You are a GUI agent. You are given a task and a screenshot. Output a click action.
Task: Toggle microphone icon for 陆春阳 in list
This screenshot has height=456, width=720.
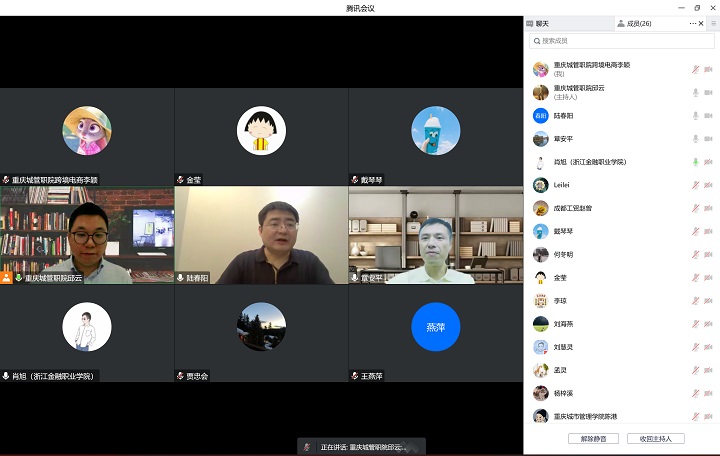click(695, 115)
